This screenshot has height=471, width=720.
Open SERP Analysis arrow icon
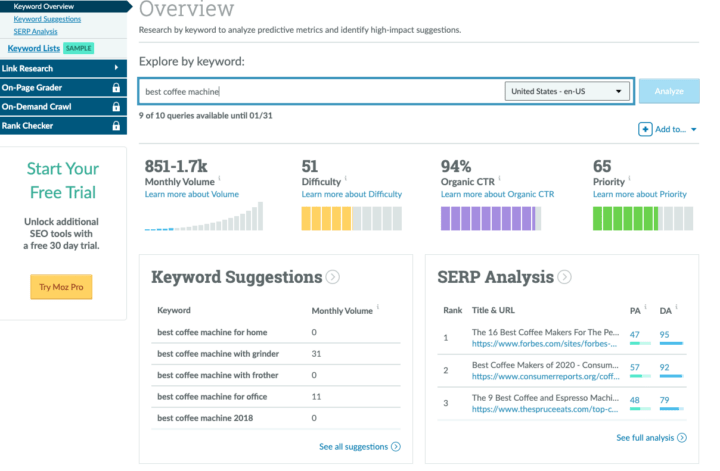[x=564, y=277]
